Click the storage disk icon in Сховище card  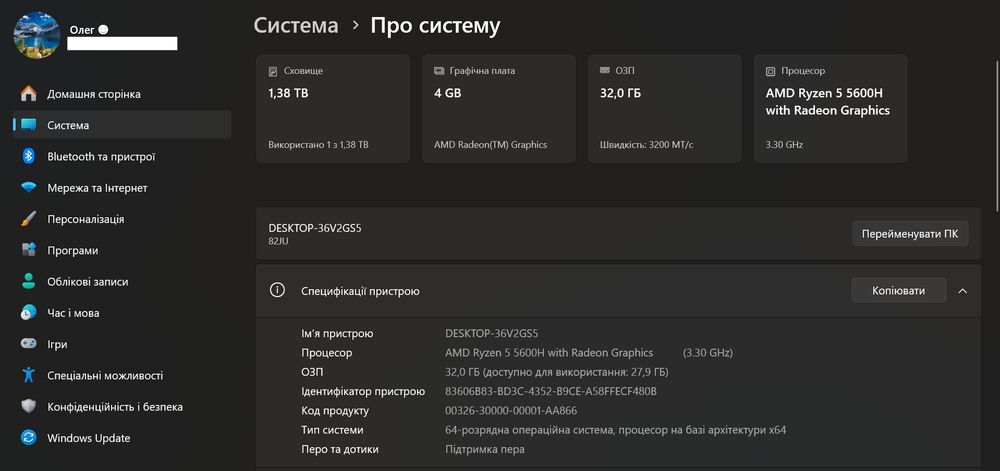point(273,71)
